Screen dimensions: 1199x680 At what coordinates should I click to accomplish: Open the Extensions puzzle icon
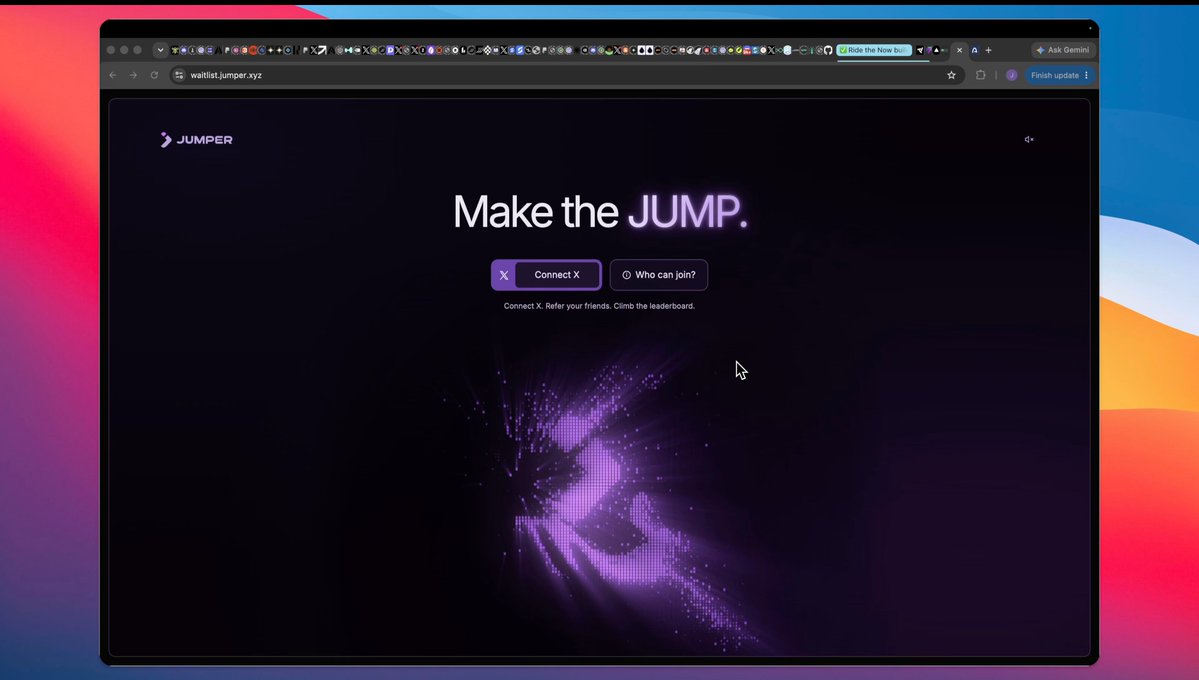click(980, 75)
